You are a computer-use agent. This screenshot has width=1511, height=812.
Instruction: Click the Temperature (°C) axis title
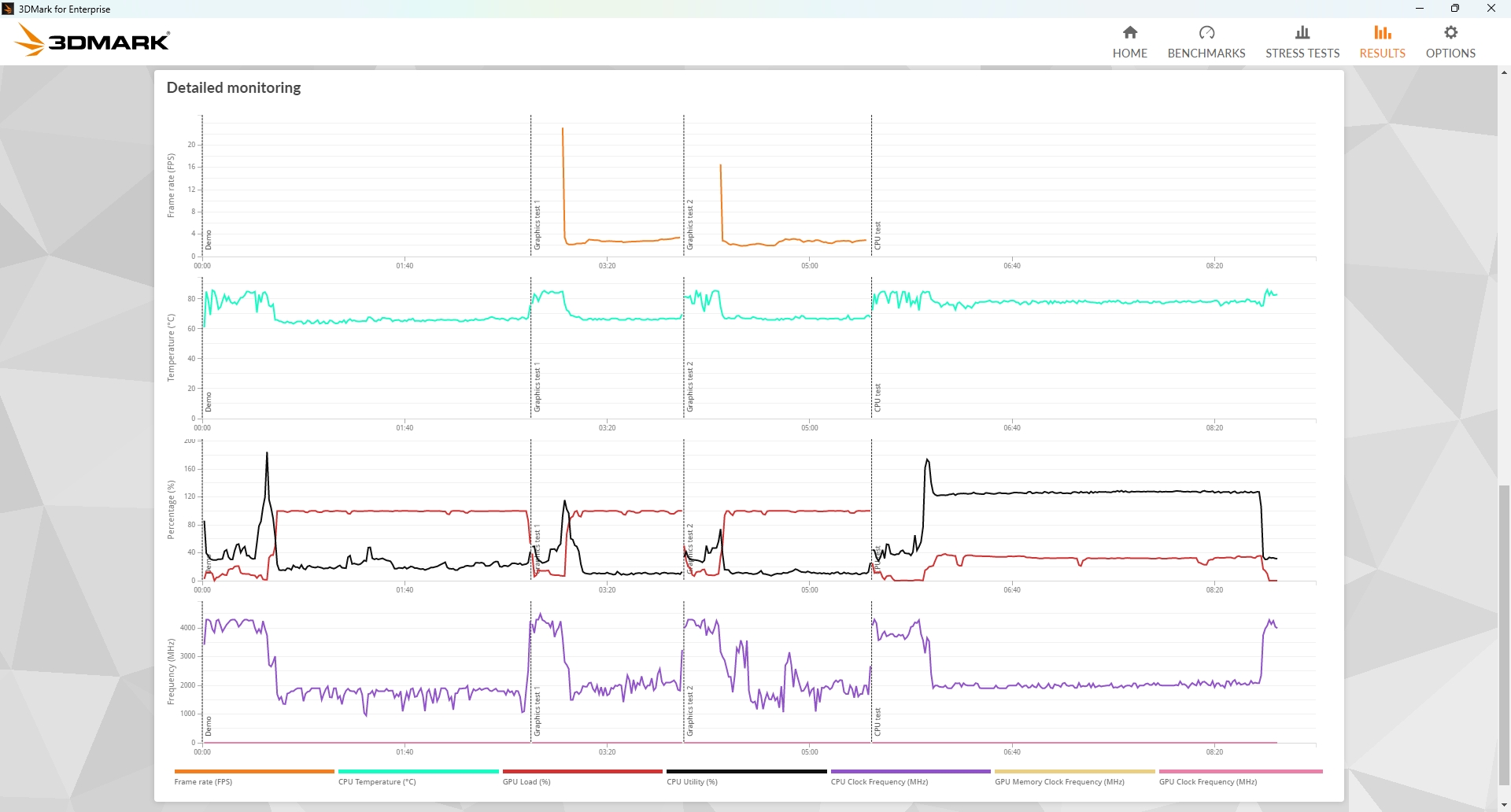pos(171,348)
